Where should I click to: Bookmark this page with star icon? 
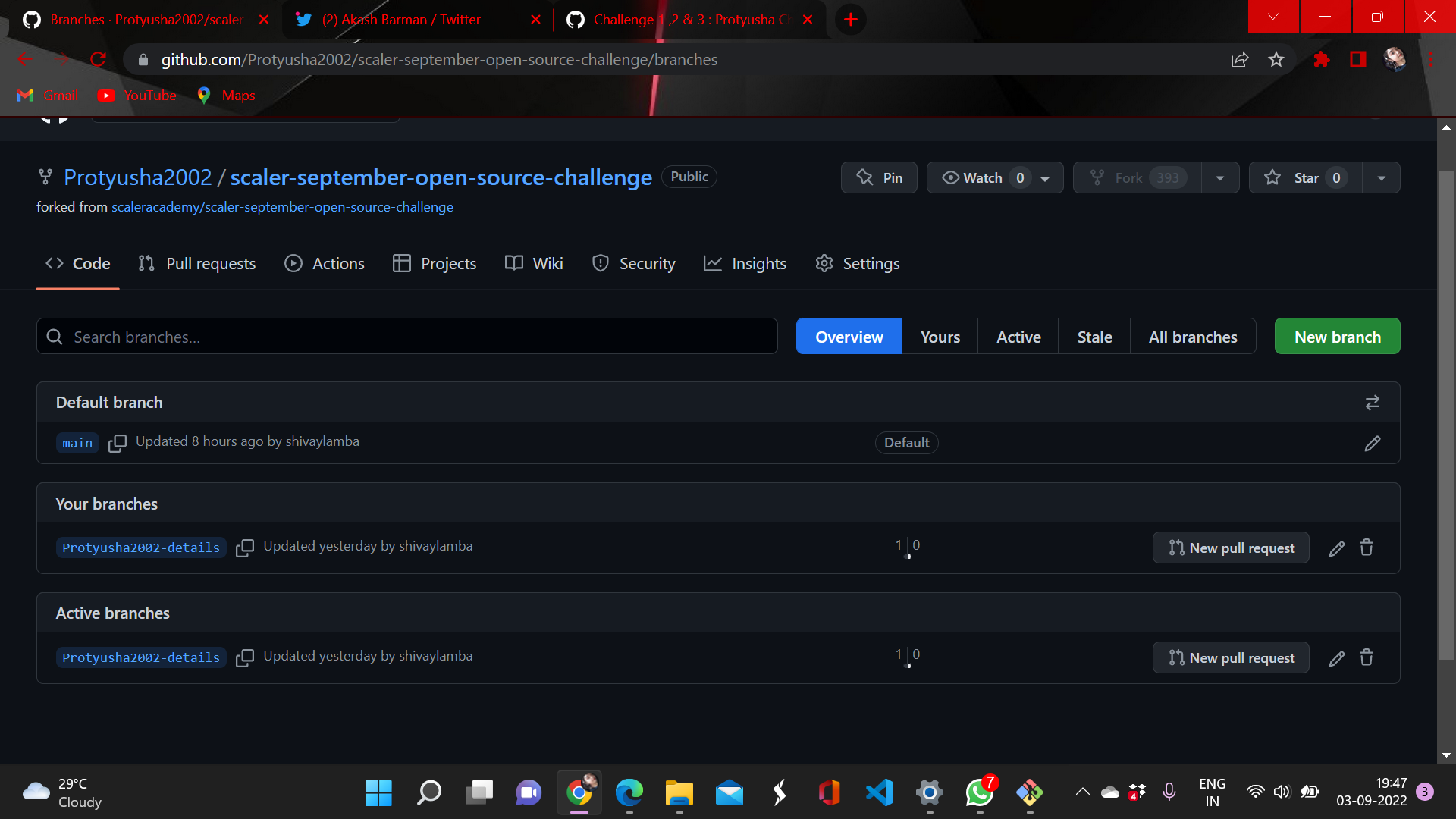click(1276, 60)
